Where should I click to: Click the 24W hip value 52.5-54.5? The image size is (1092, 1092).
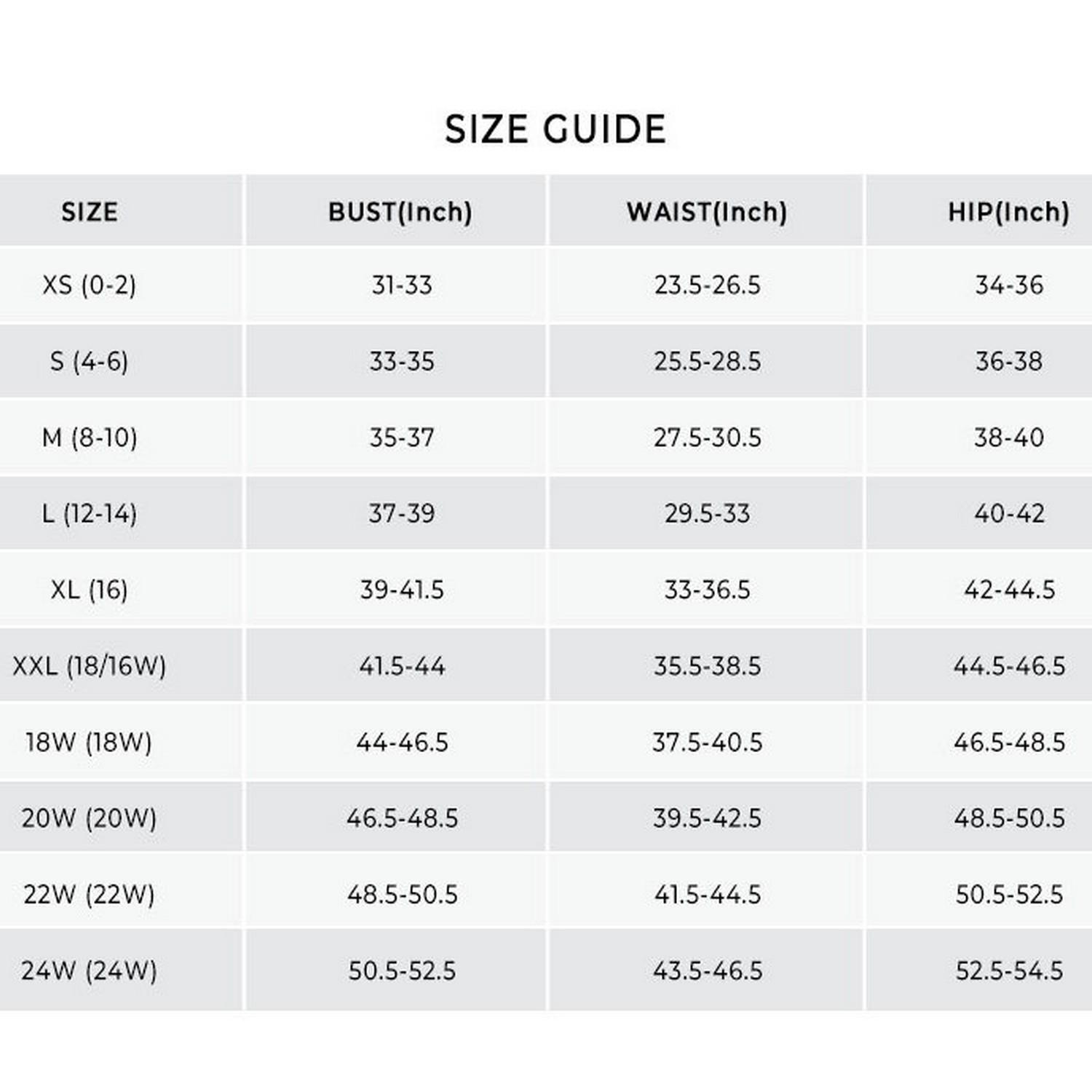point(1009,970)
